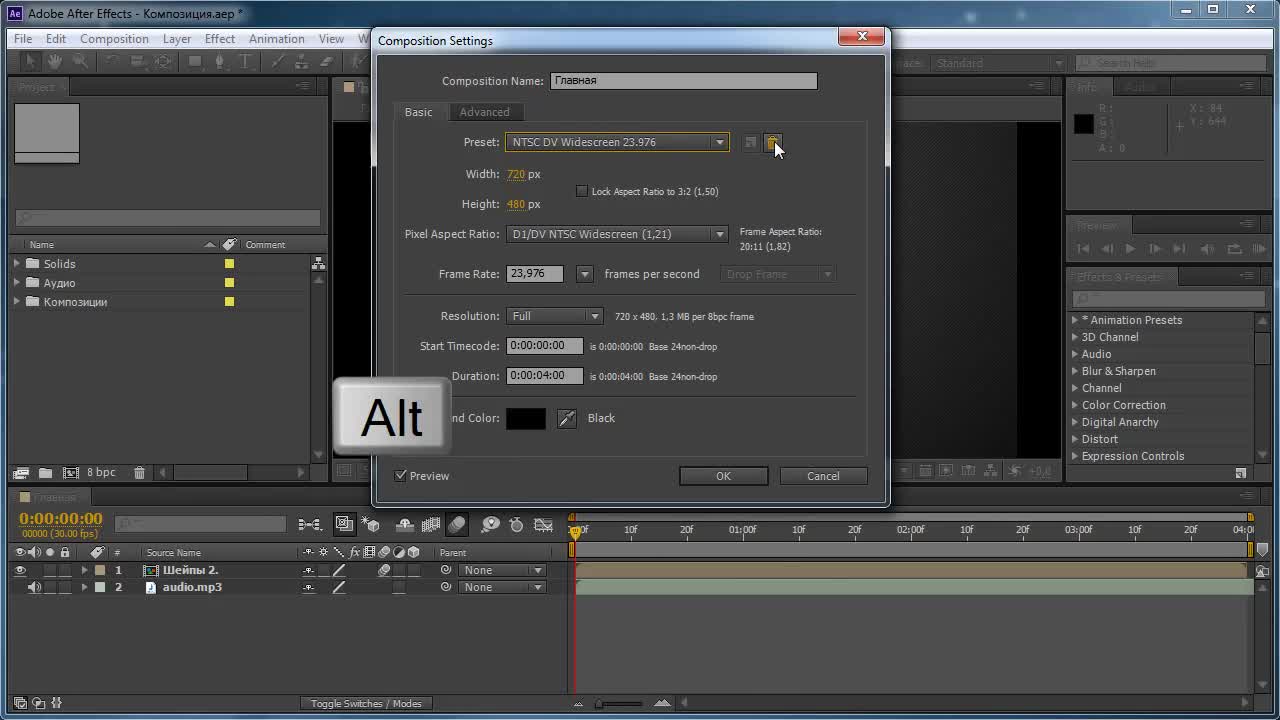Enable Motion Blur button in timeline

pos(457,524)
